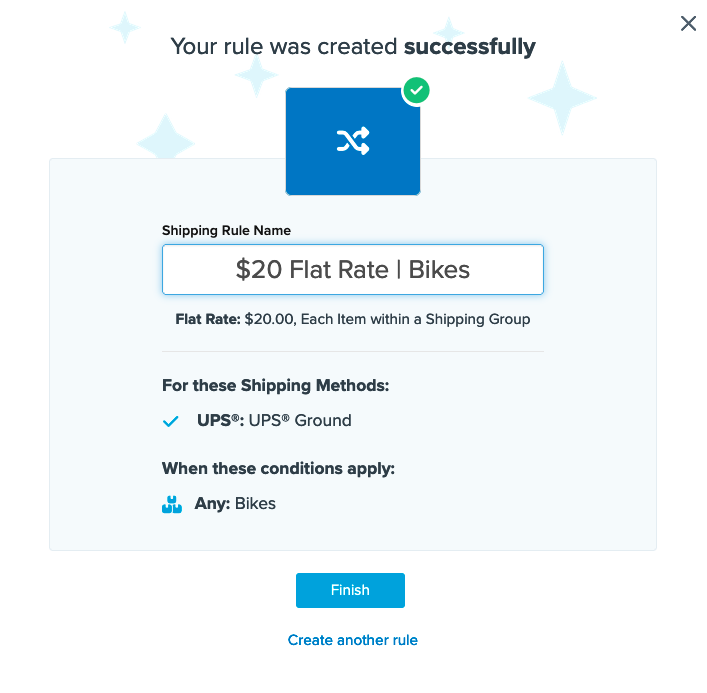Click the green success checkmark badge

(x=416, y=91)
